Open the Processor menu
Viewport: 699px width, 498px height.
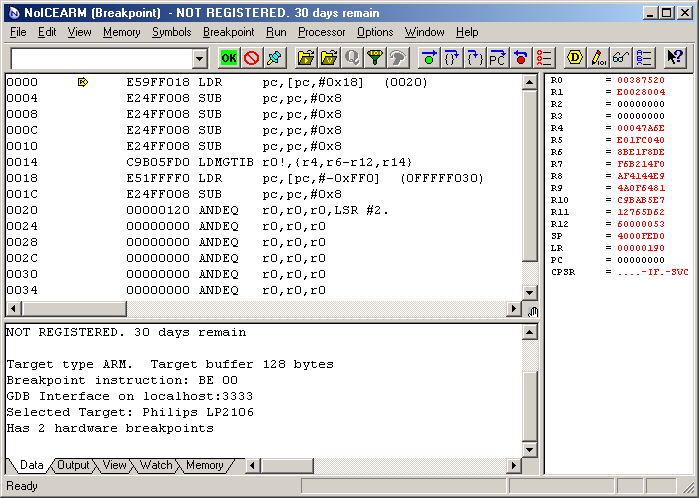coord(321,32)
